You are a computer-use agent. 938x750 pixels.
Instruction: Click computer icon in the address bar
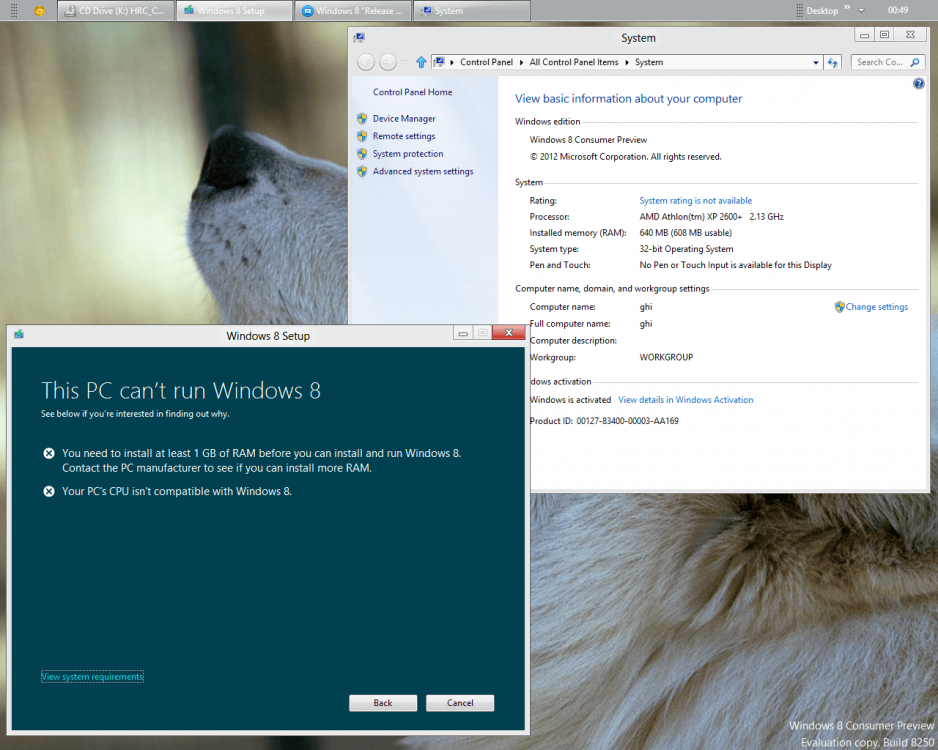440,62
